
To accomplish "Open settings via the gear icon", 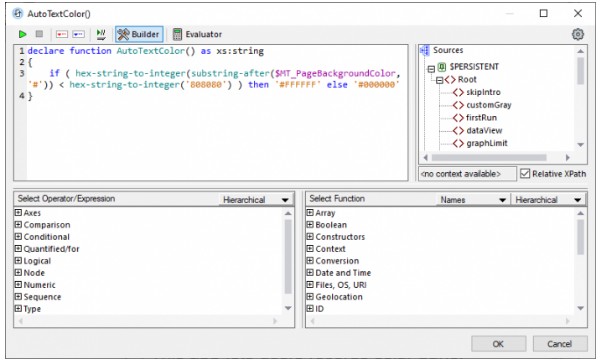I will pyautogui.click(x=578, y=34).
